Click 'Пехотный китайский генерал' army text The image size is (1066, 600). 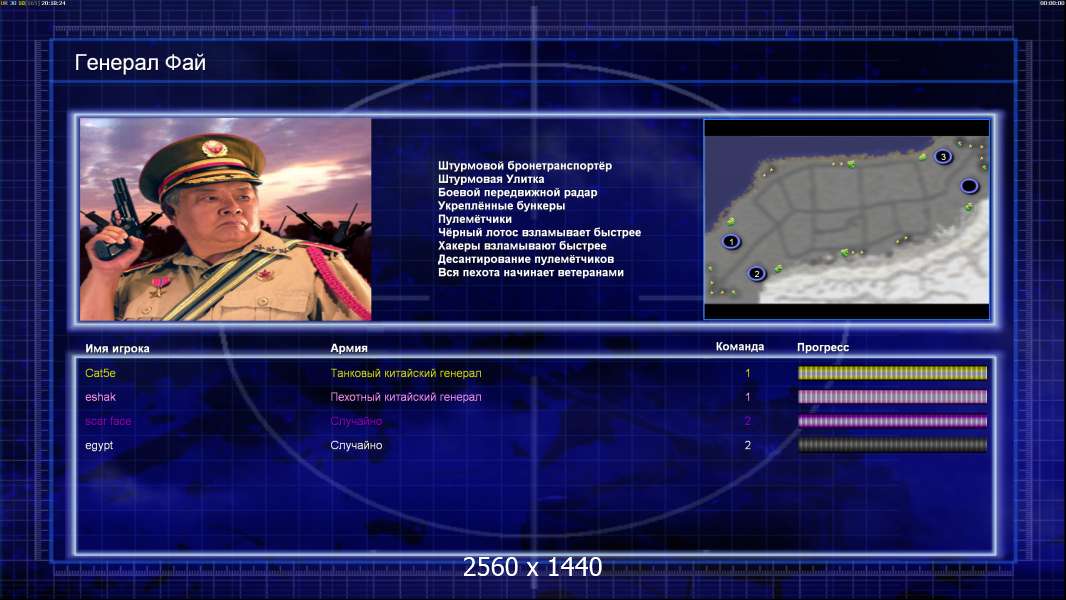(406, 397)
